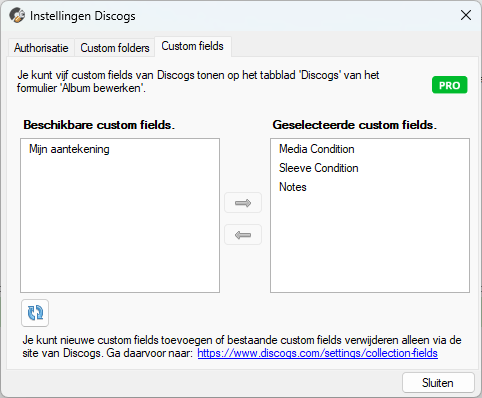Open the Custom folders tab

tap(115, 48)
